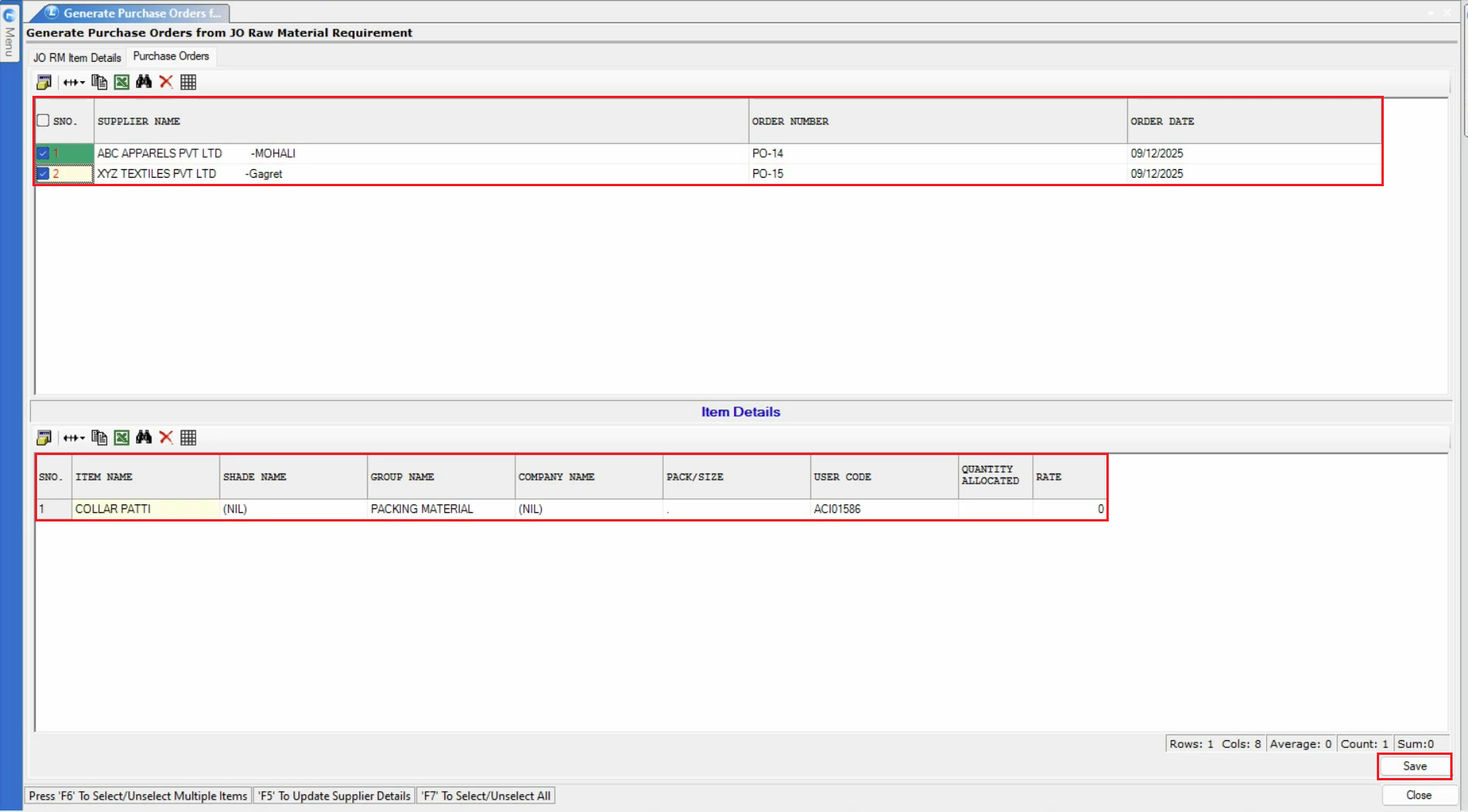Click Excel export icon in Item Details toolbar
1468x812 pixels.
[121, 438]
